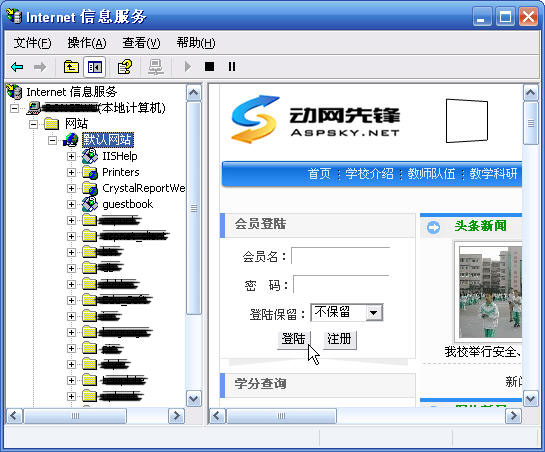Click the Up one level folder icon
Image resolution: width=545 pixels, height=452 pixels.
click(71, 66)
